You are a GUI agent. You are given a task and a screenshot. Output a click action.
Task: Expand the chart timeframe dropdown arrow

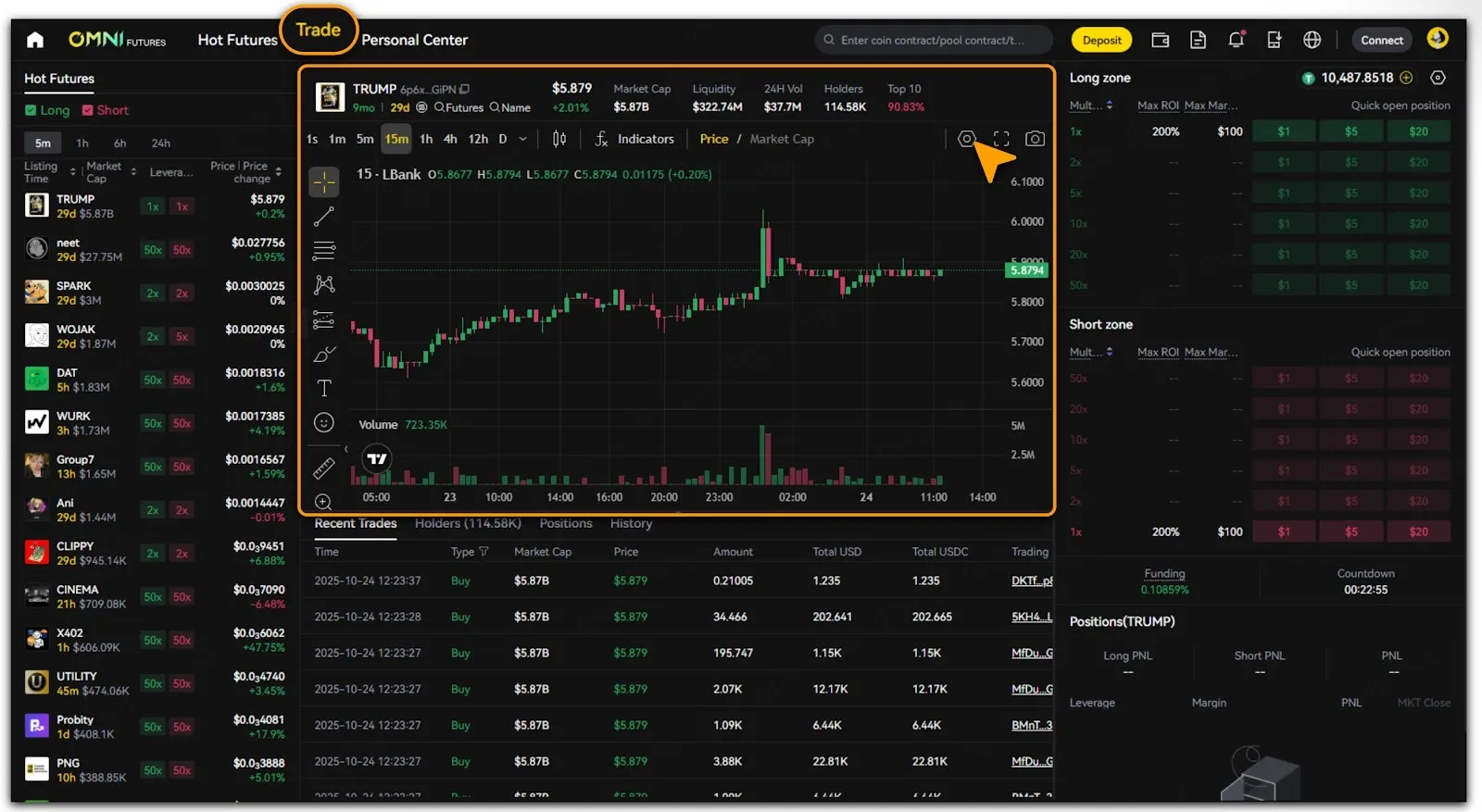pos(522,139)
